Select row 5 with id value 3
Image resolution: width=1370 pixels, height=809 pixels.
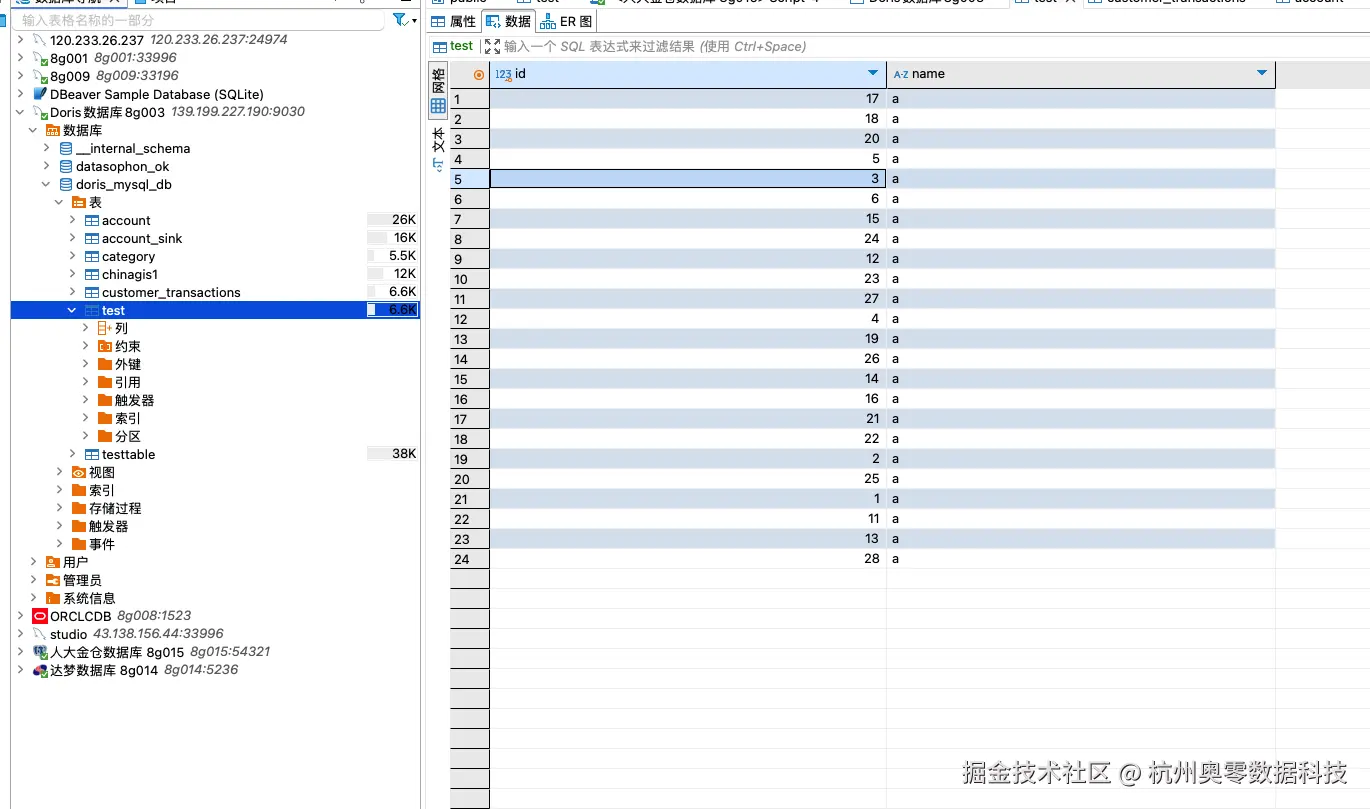coord(680,178)
